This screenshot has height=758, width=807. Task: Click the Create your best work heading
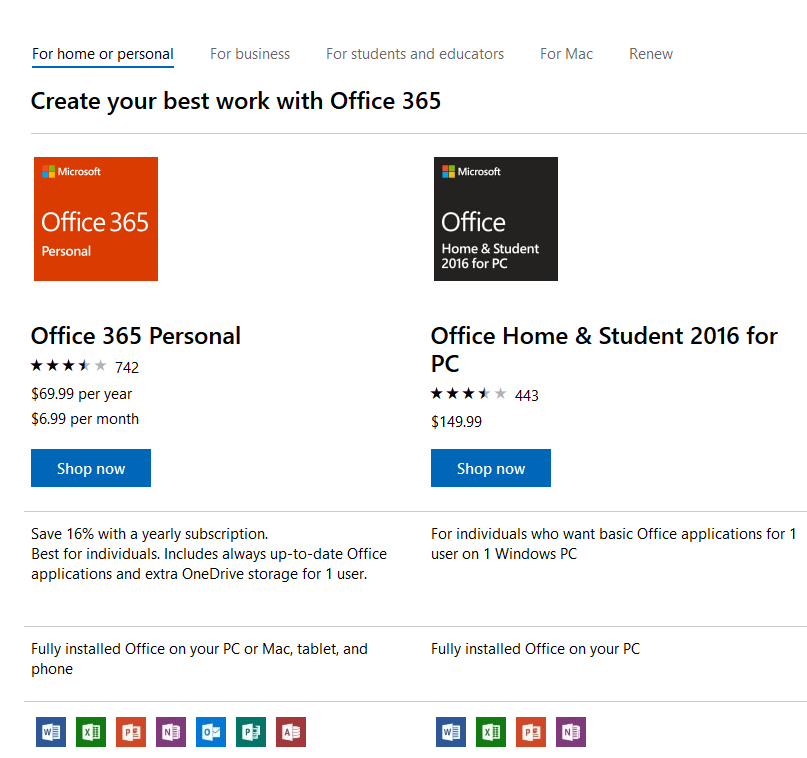click(236, 101)
